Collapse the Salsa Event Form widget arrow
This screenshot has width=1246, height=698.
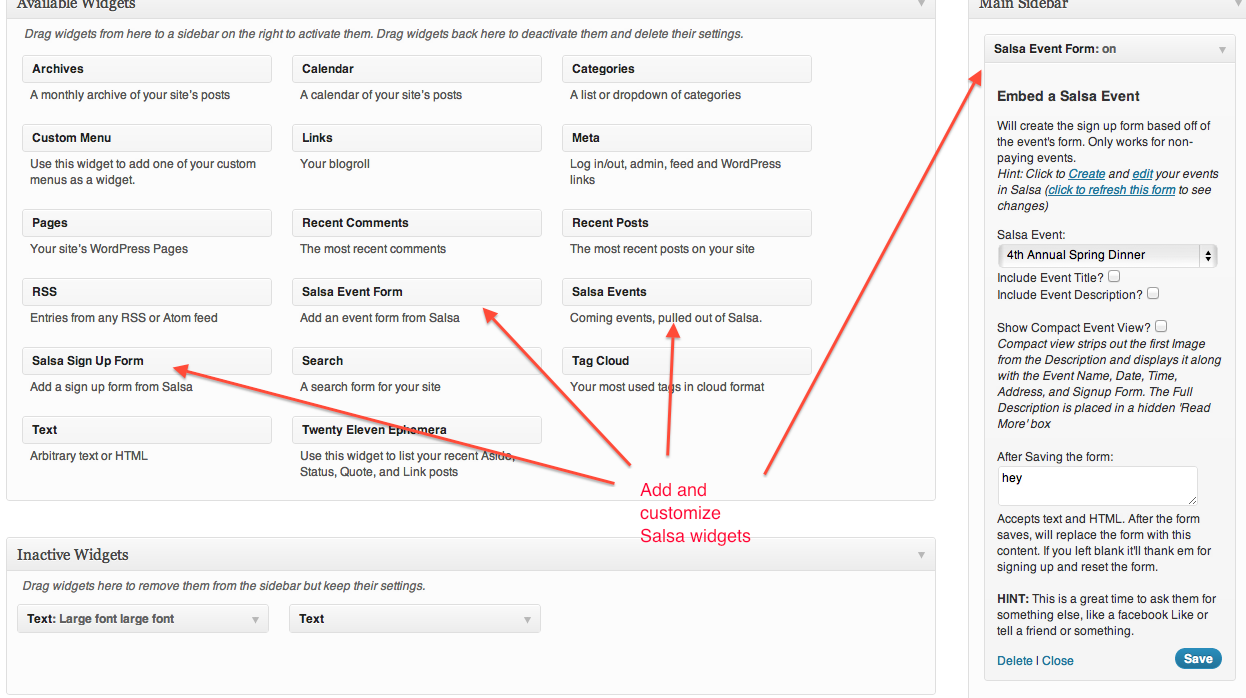pyautogui.click(x=1222, y=49)
